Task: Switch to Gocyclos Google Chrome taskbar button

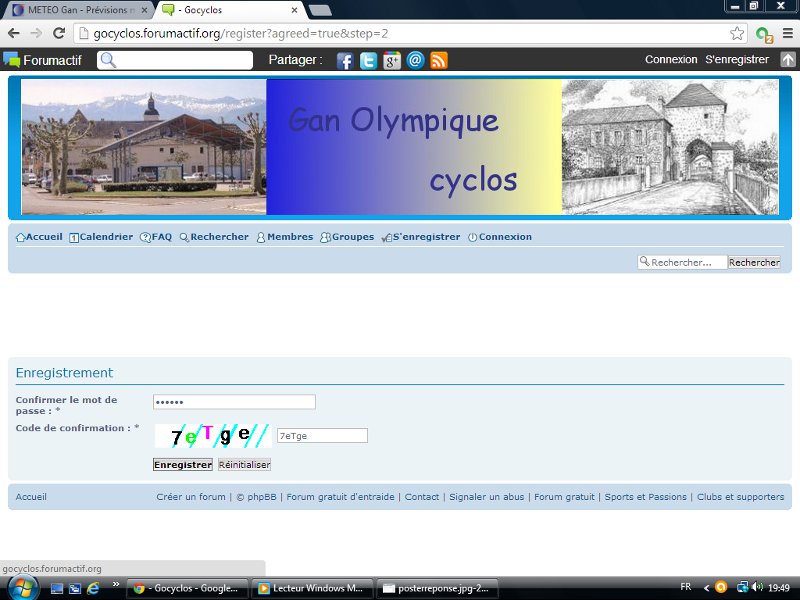Action: tap(187, 588)
